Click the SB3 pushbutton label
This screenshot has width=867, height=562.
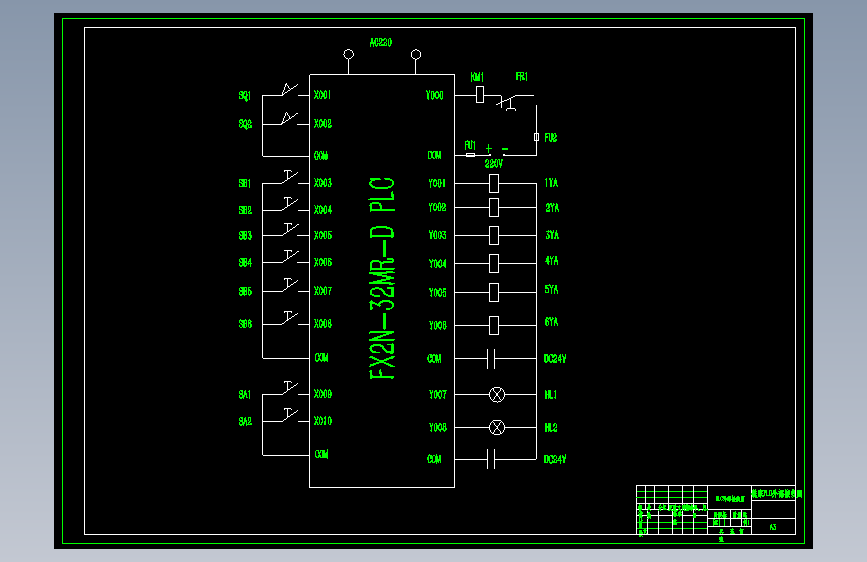245,236
